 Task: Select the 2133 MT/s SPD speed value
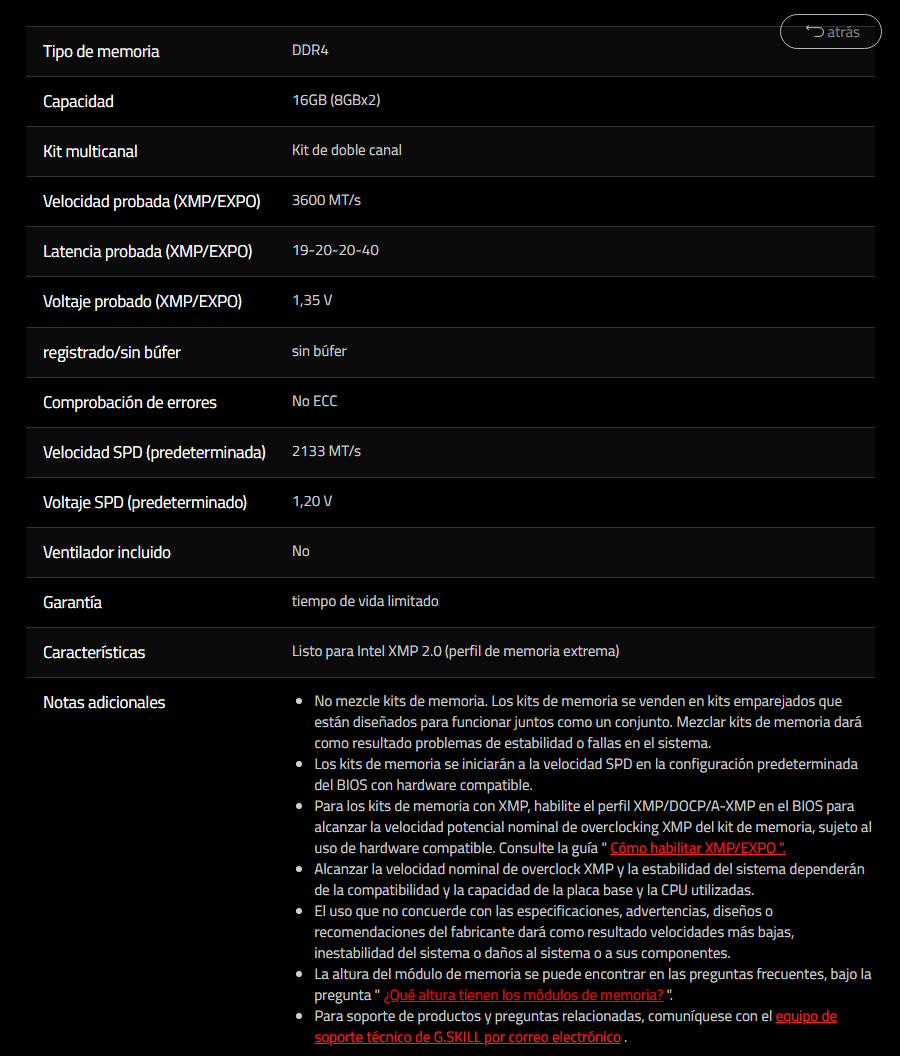click(x=326, y=451)
